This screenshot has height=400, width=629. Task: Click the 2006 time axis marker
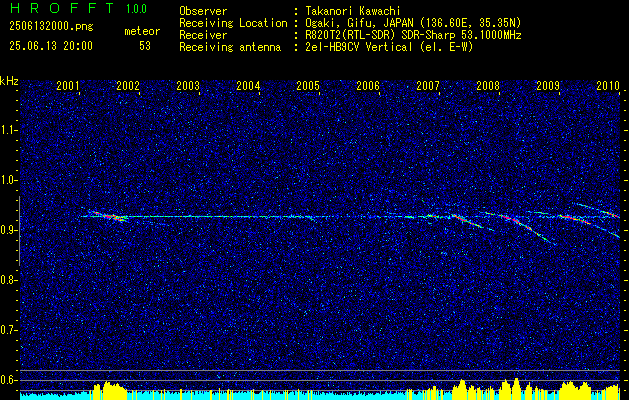(x=368, y=85)
